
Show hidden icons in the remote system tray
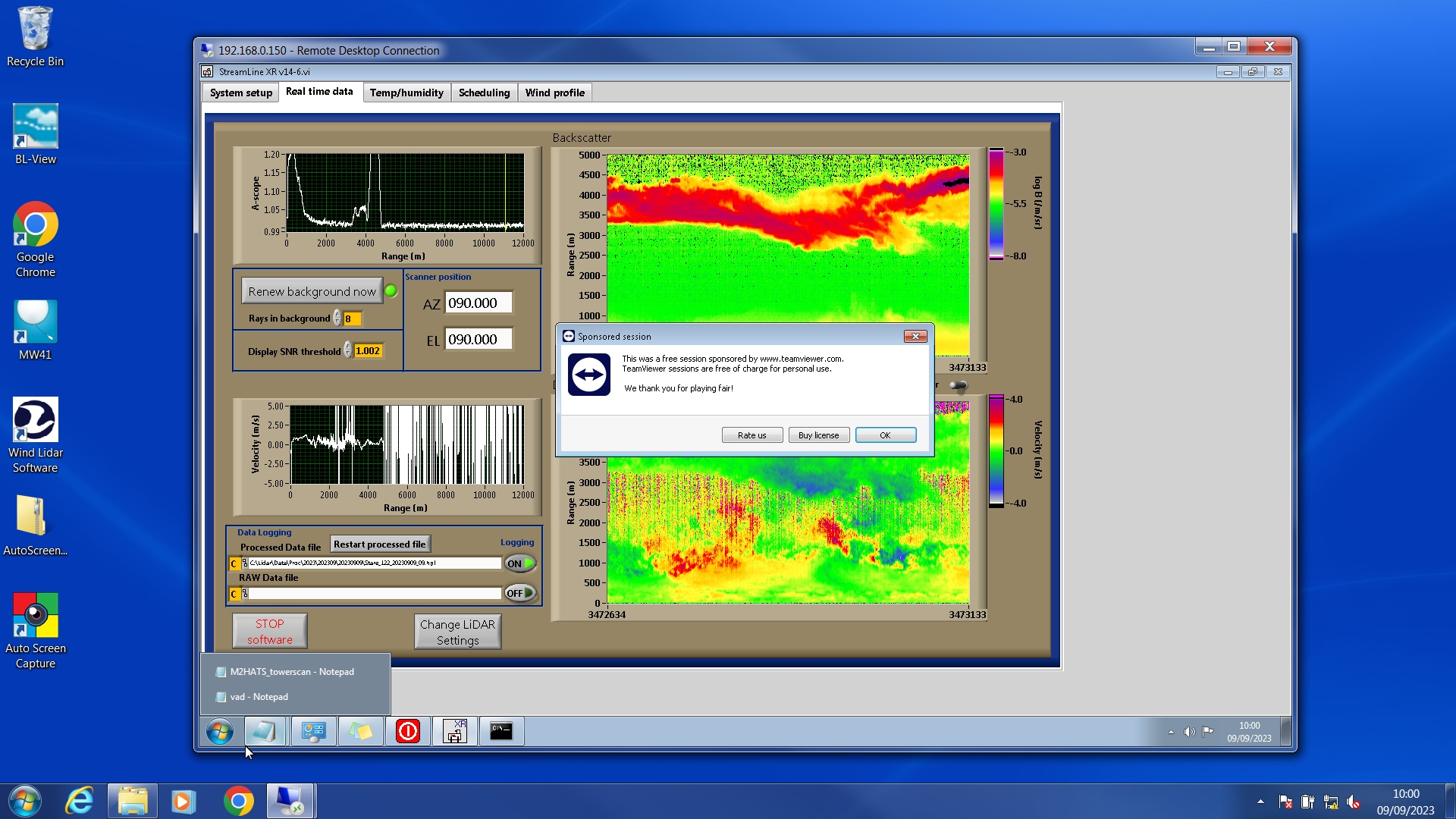pos(1171,732)
